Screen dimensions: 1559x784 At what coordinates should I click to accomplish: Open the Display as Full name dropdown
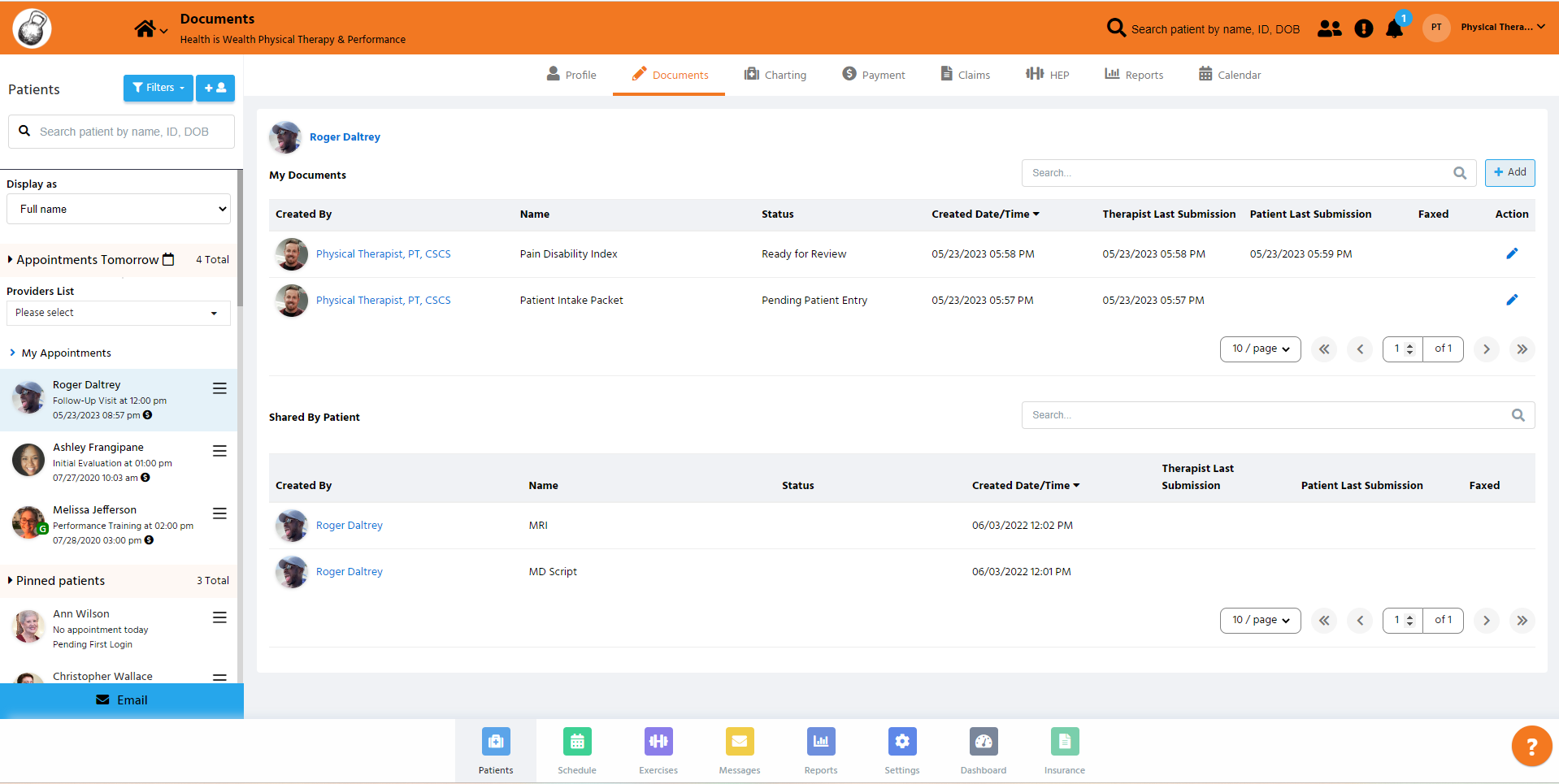(x=119, y=209)
